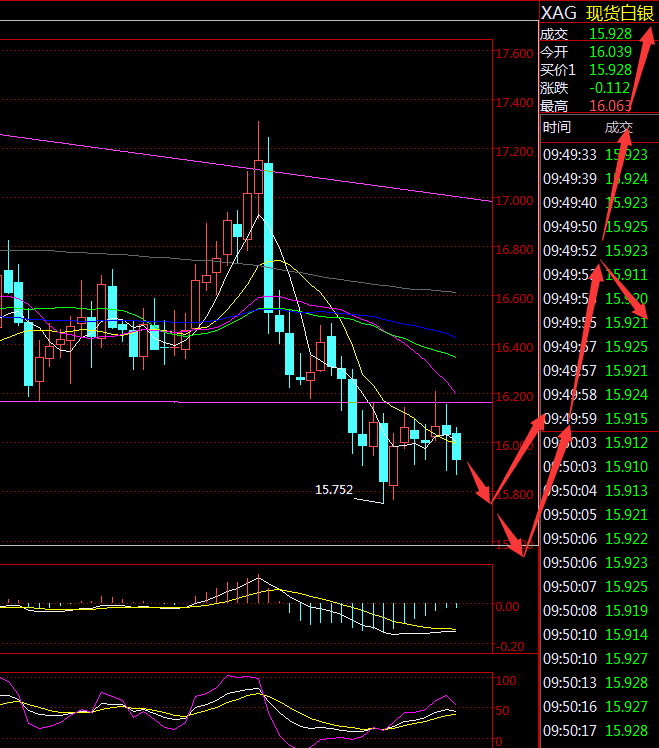This screenshot has height=748, width=659.
Task: Click the 17.400 price axis label
Action: (x=514, y=103)
